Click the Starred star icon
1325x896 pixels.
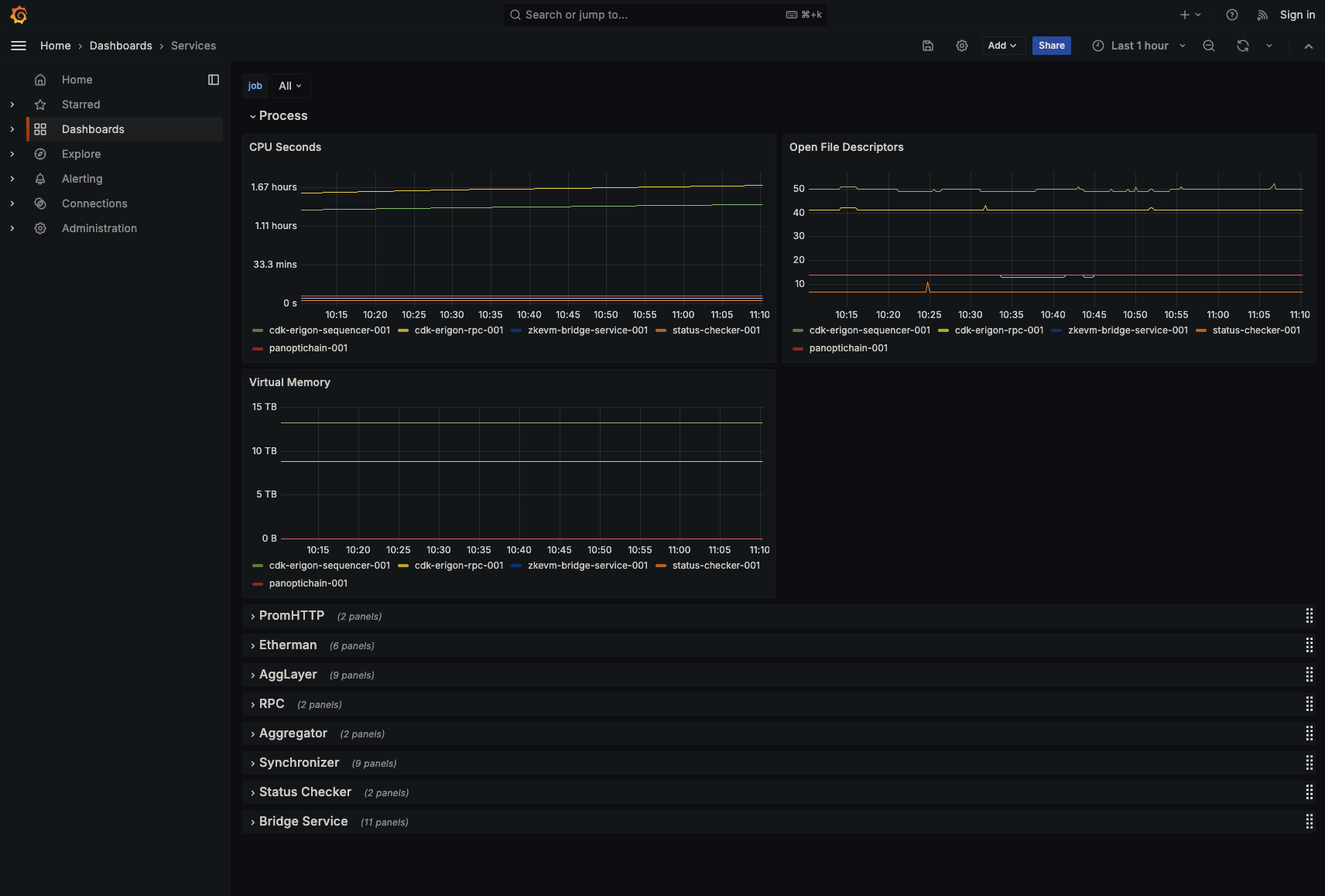(x=40, y=104)
